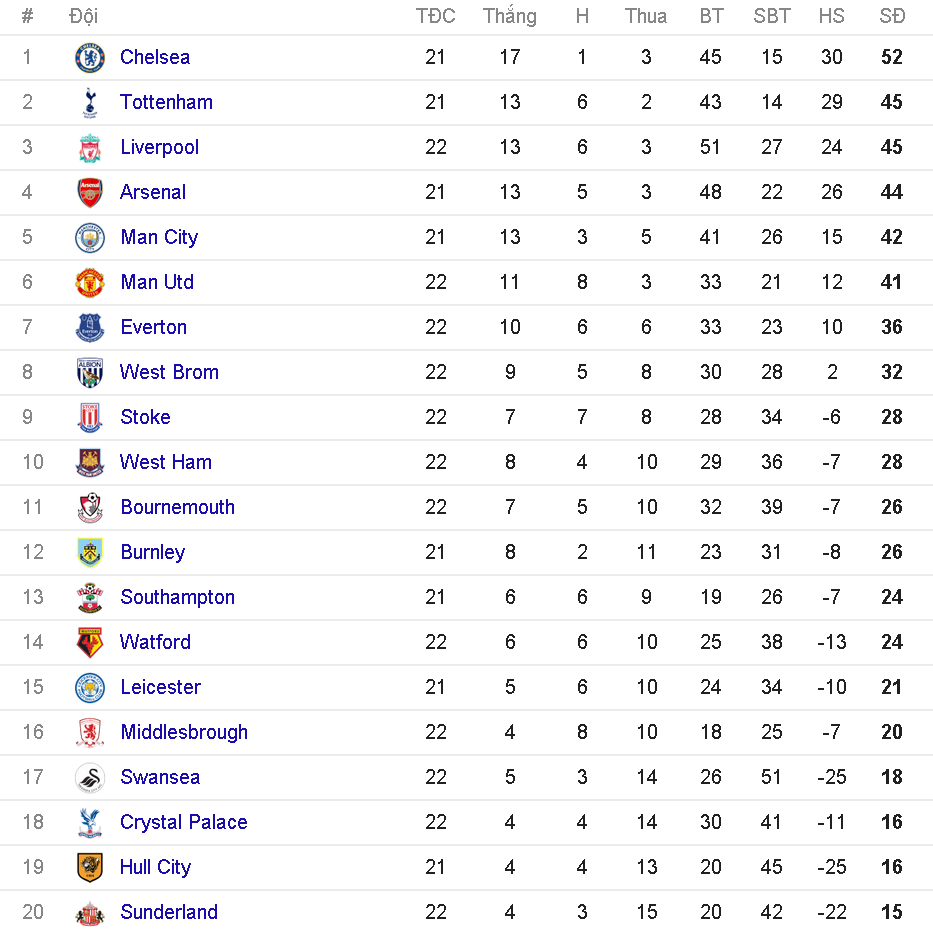Click the Man City club crest

click(90, 238)
